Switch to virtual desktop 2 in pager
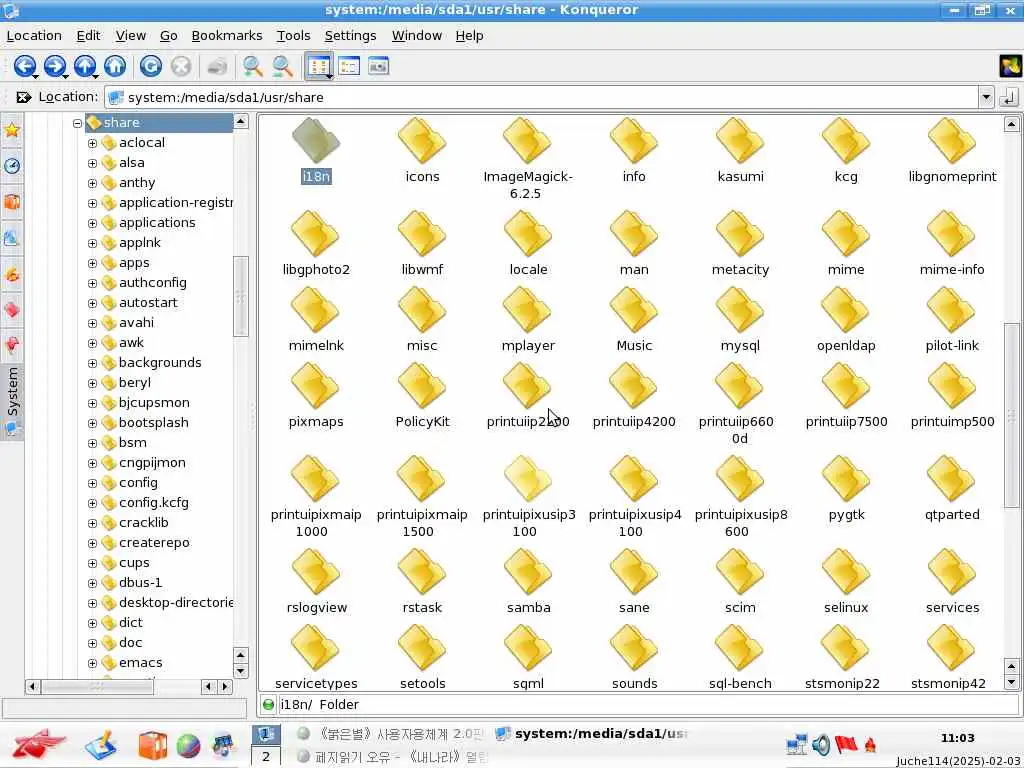 pyautogui.click(x=266, y=757)
